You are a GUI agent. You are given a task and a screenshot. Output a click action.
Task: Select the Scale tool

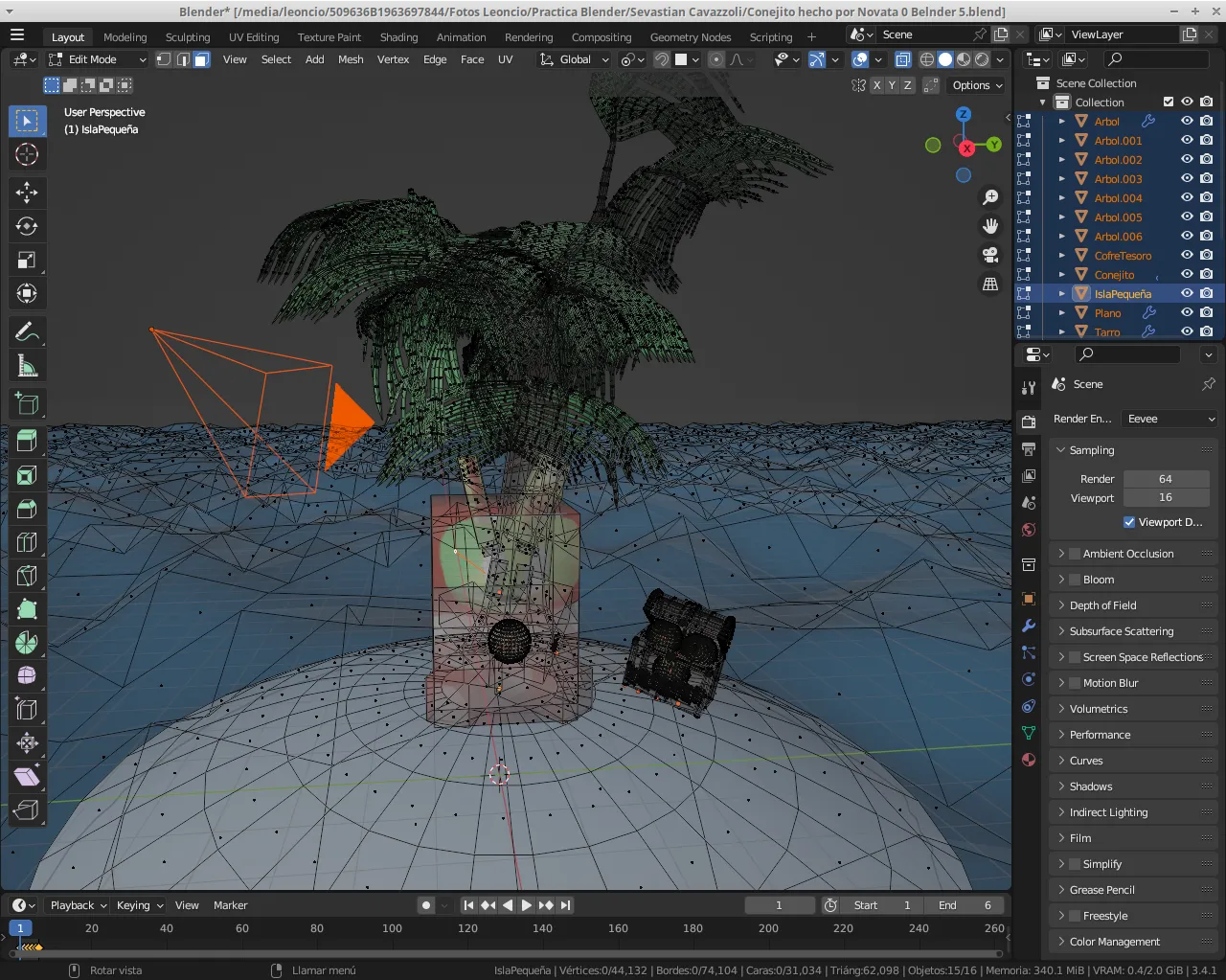tap(27, 260)
